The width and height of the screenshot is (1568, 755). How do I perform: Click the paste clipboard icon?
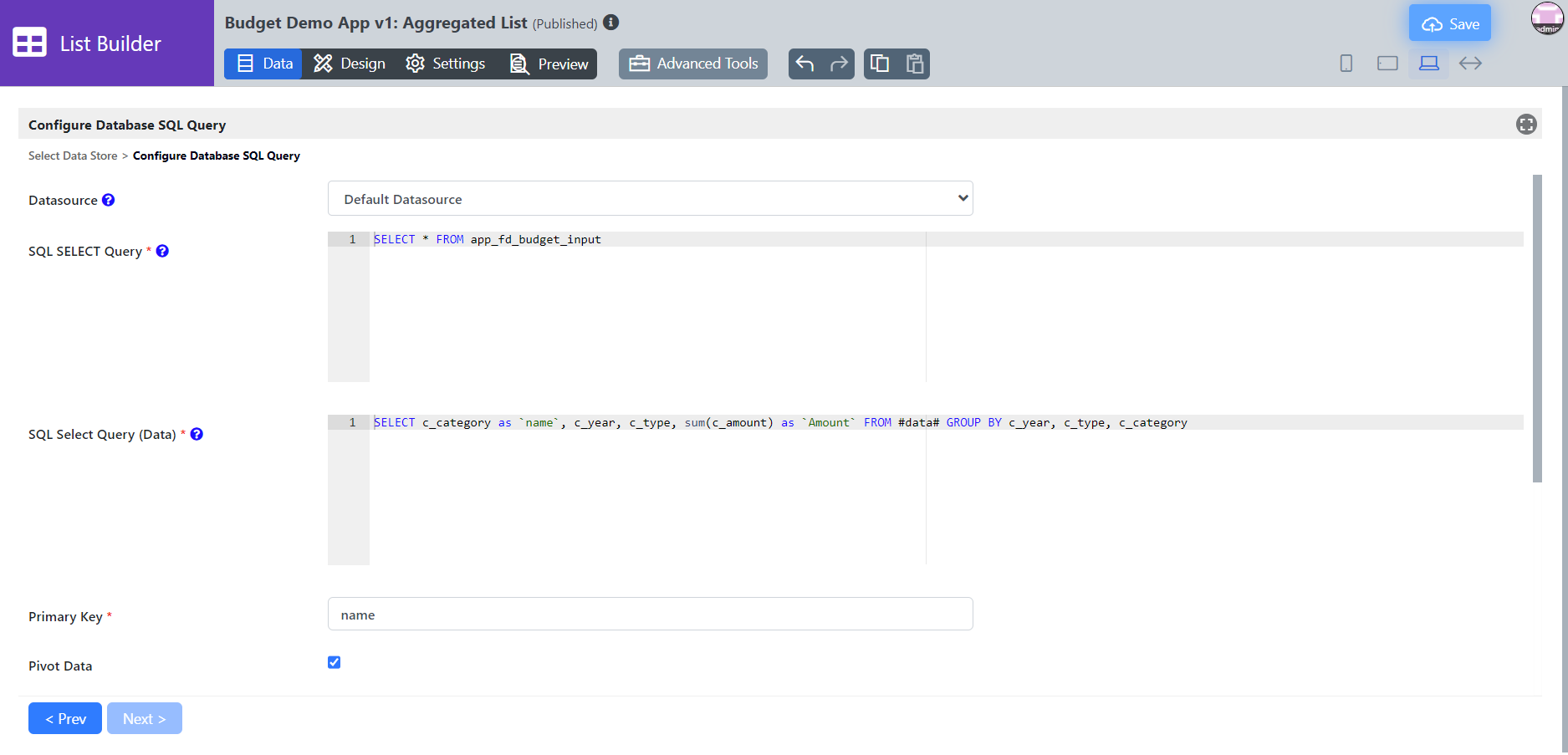(x=915, y=64)
